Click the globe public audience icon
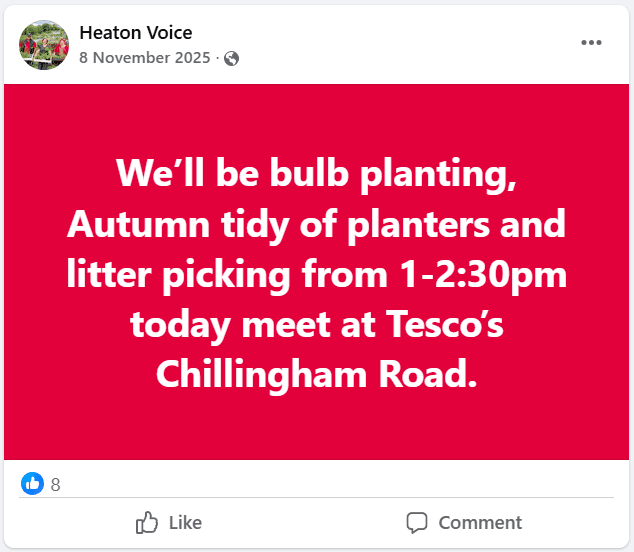634x552 pixels. 232,58
